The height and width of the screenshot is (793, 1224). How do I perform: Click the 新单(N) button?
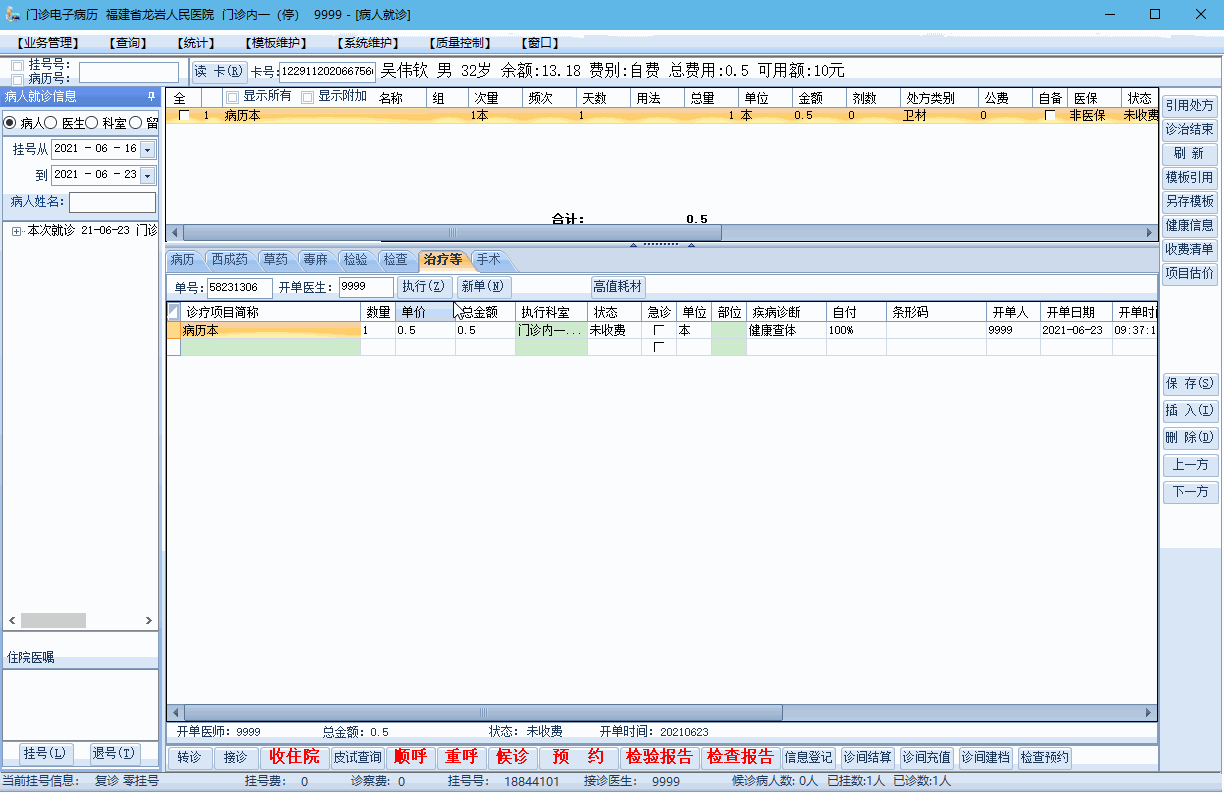484,287
